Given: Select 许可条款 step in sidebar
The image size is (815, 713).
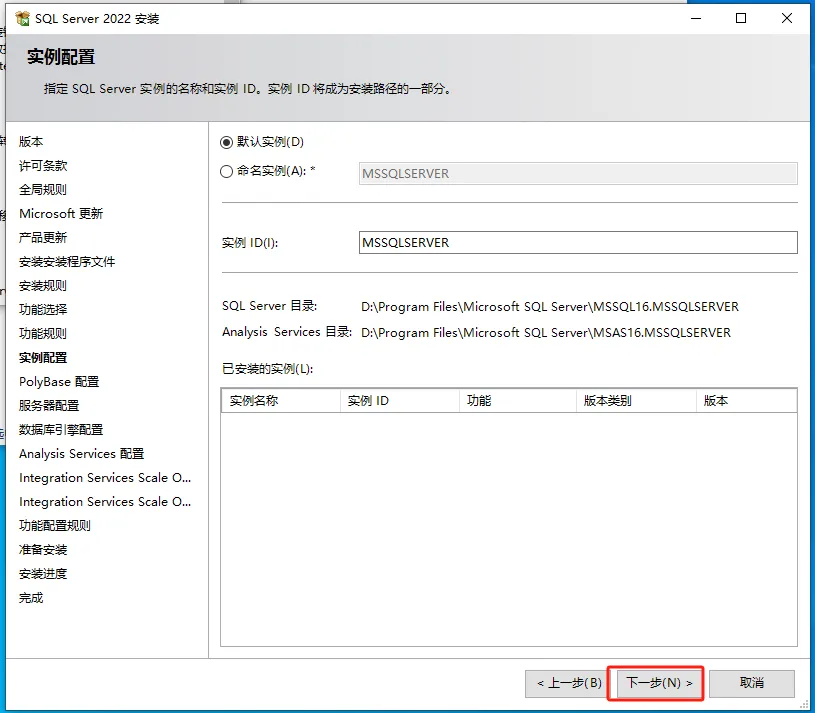Looking at the screenshot, I should tap(43, 165).
